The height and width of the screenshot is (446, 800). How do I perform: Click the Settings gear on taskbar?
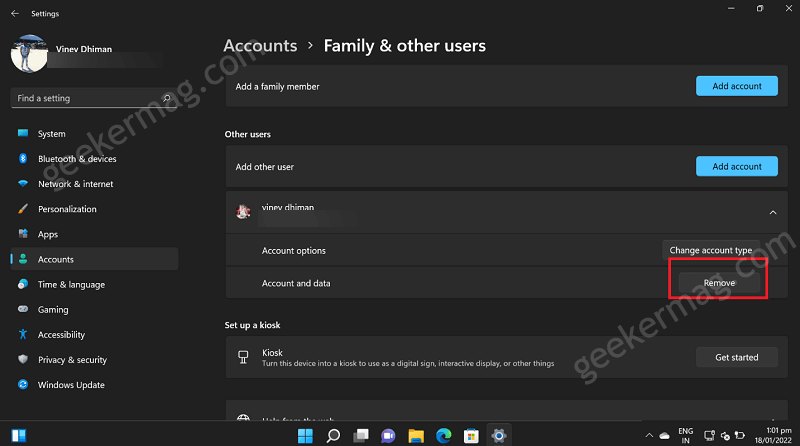498,436
